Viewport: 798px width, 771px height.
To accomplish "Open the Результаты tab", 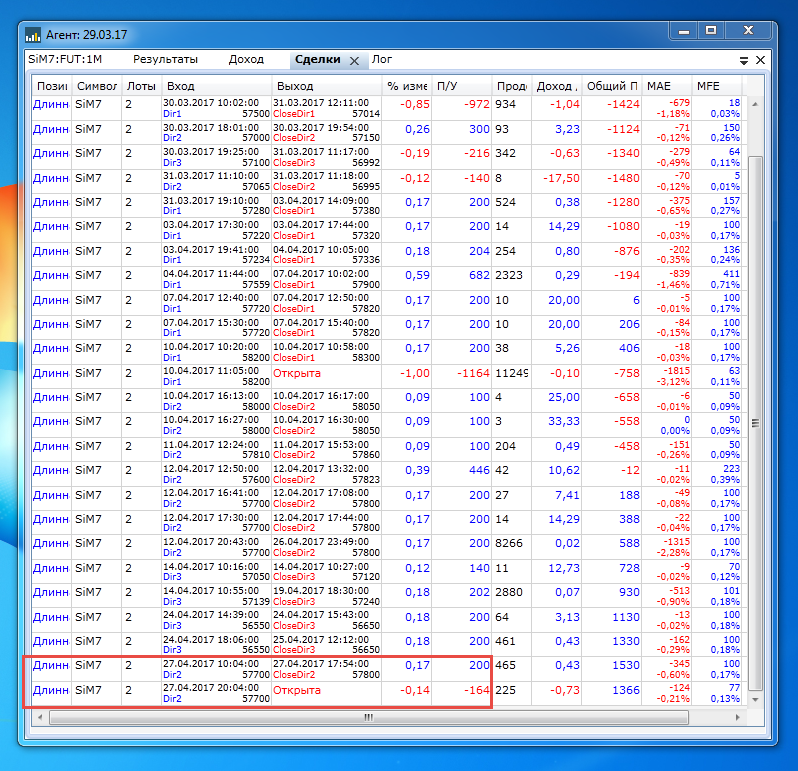I will tap(165, 59).
